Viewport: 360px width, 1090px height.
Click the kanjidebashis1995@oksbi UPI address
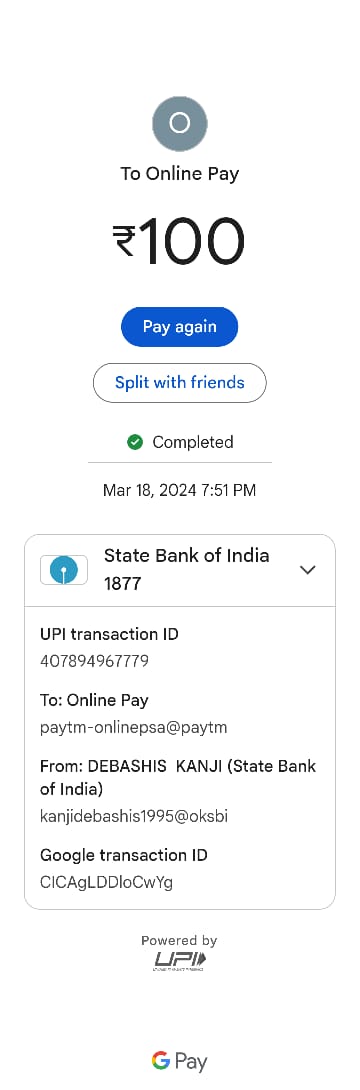[134, 816]
